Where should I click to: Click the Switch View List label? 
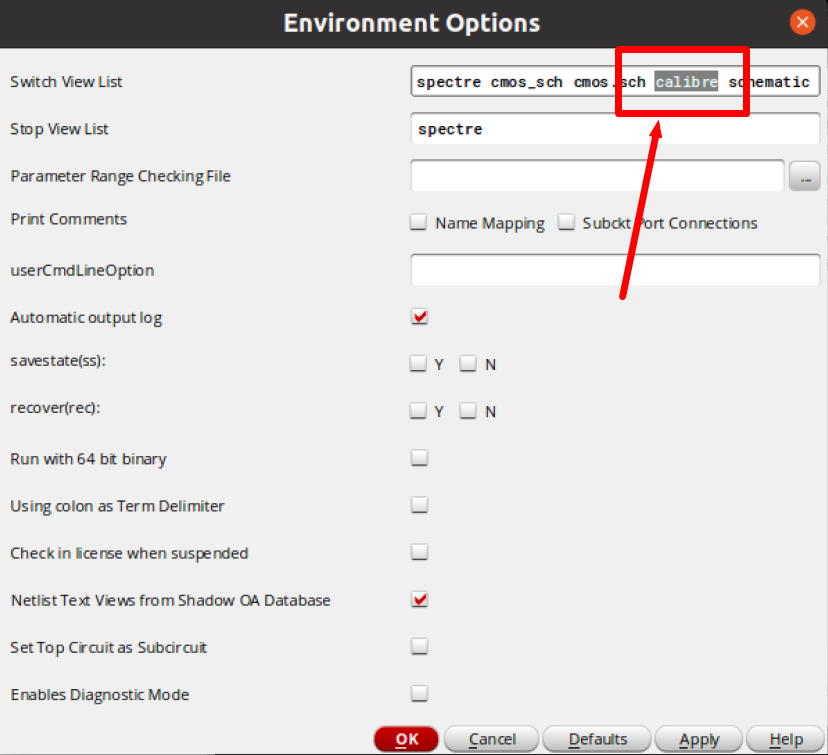coord(66,82)
